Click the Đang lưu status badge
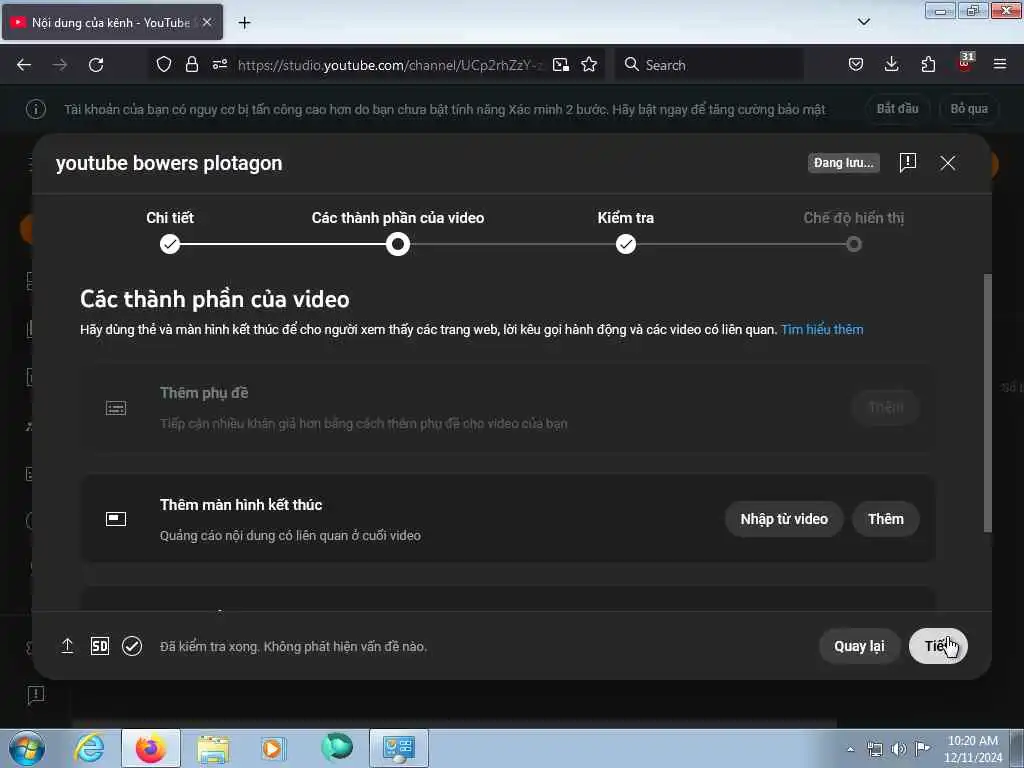Image resolution: width=1024 pixels, height=768 pixels. (844, 163)
